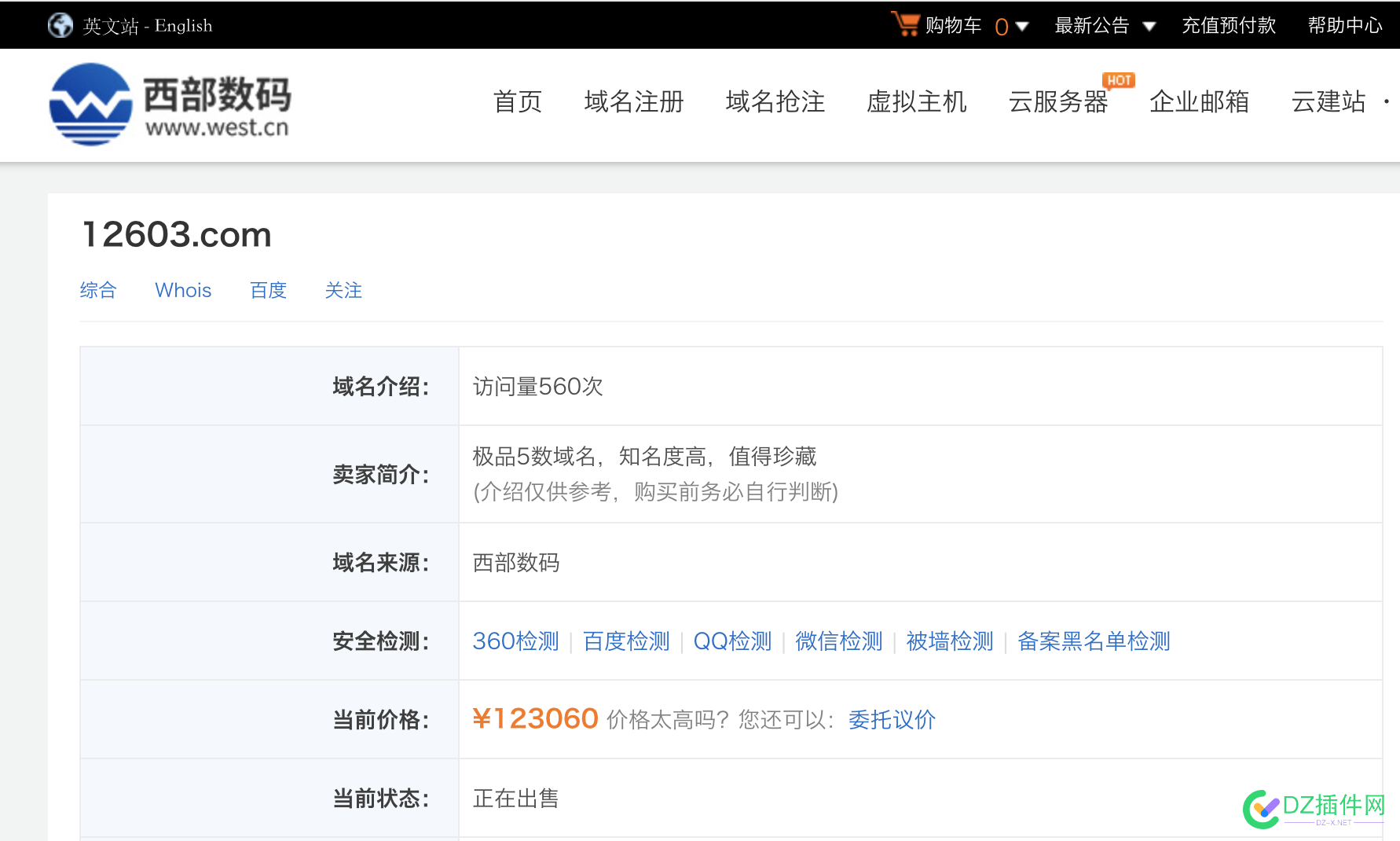Viewport: 1400px width, 841px height.
Task: Open 企业邮箱 navigation item
Action: tap(1200, 101)
